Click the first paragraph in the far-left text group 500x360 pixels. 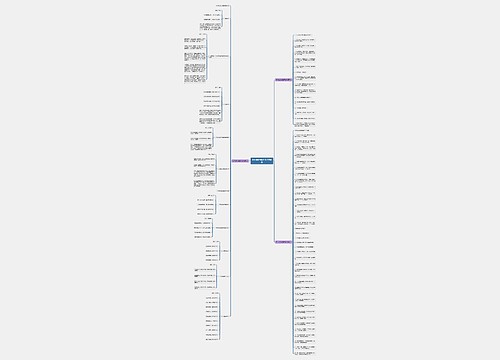coord(195,40)
